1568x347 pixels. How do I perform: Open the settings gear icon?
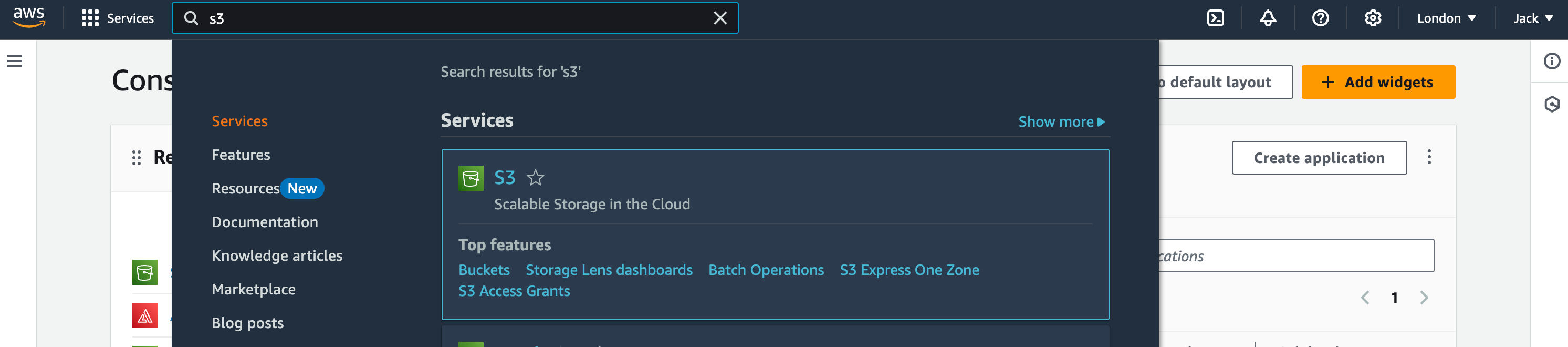(1372, 18)
